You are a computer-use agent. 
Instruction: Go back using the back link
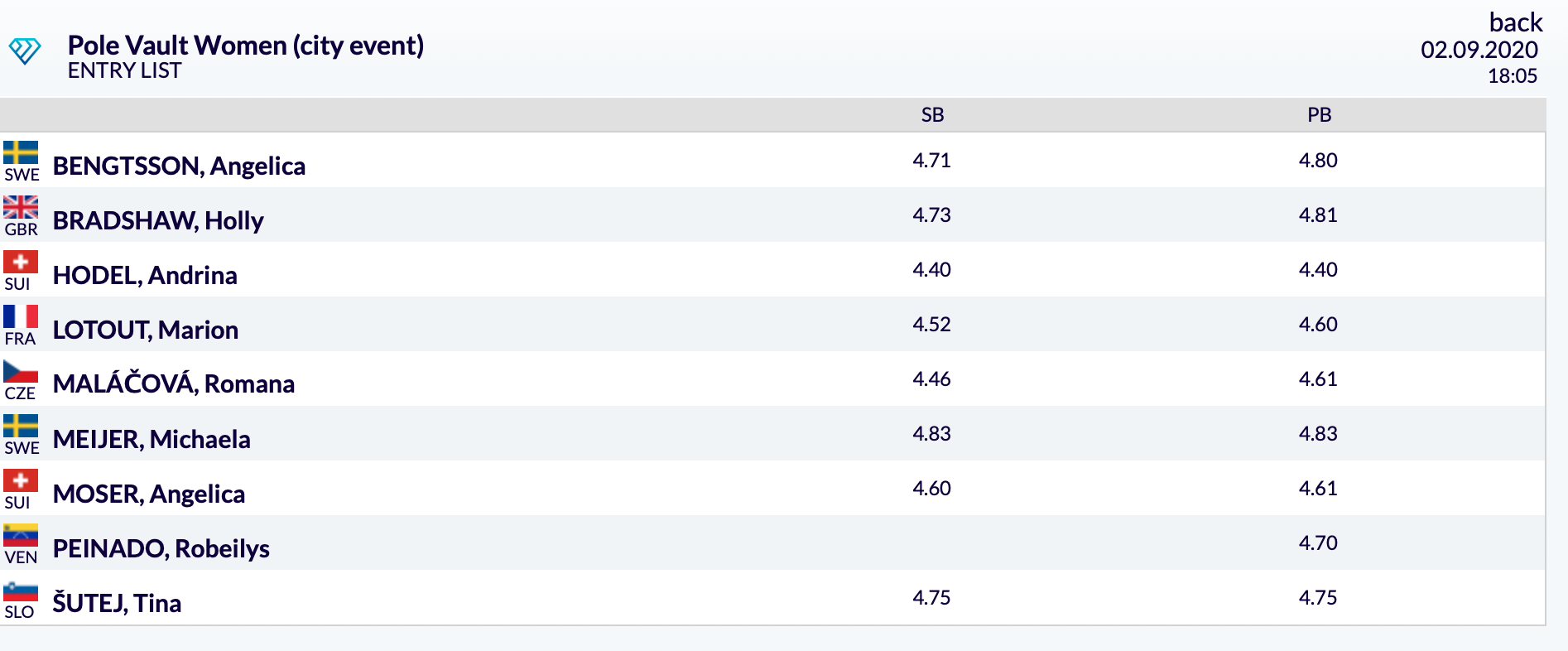(x=1515, y=22)
